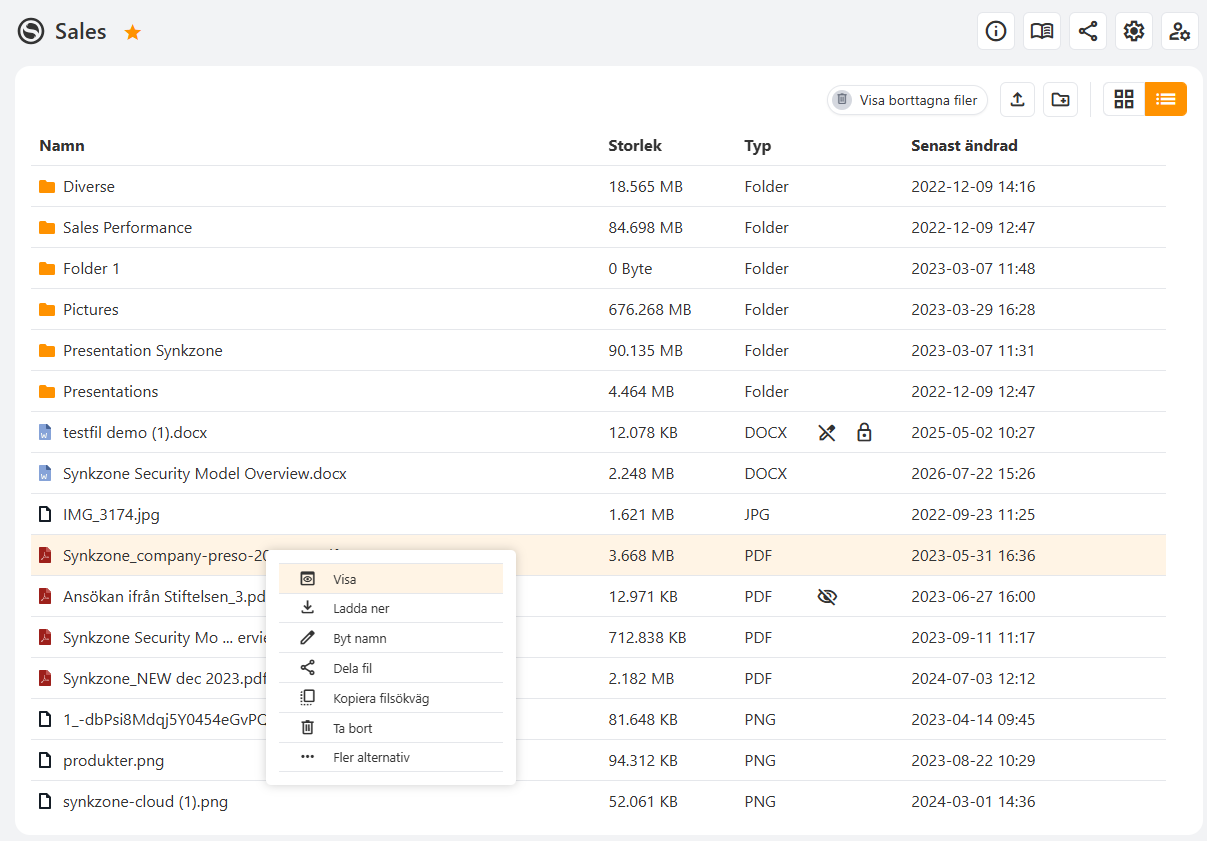Select the IMG_3174.jpg file
The height and width of the screenshot is (841, 1207).
(111, 515)
